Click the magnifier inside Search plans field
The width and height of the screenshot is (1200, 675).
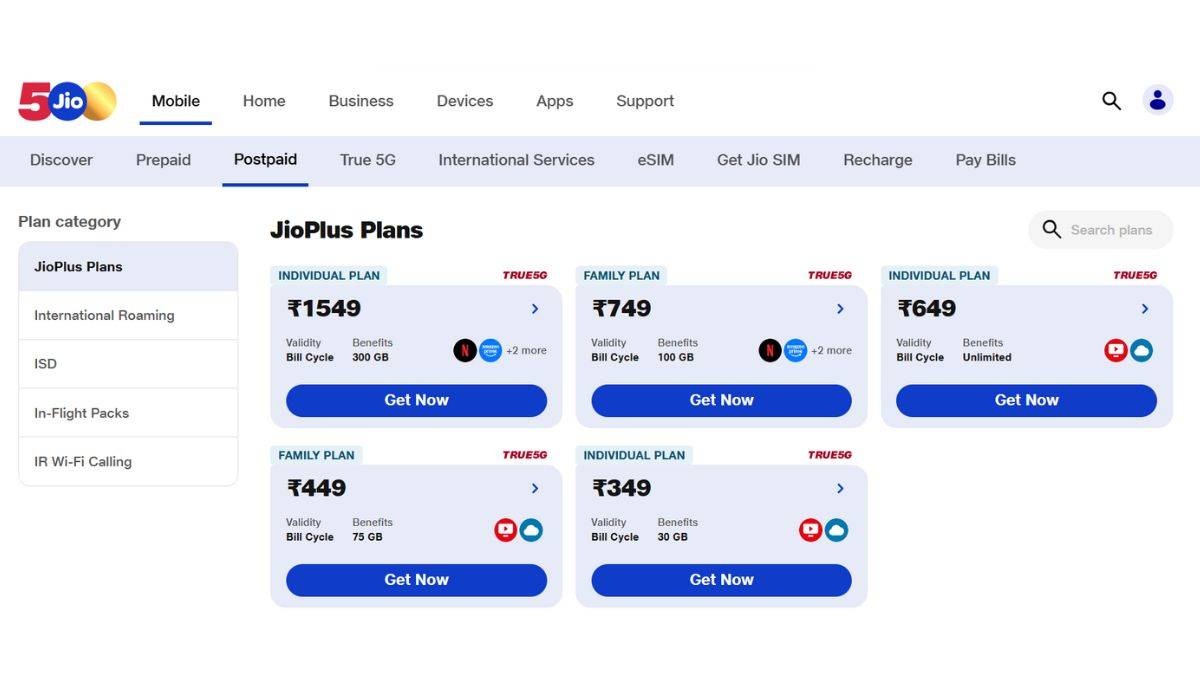pos(1051,229)
